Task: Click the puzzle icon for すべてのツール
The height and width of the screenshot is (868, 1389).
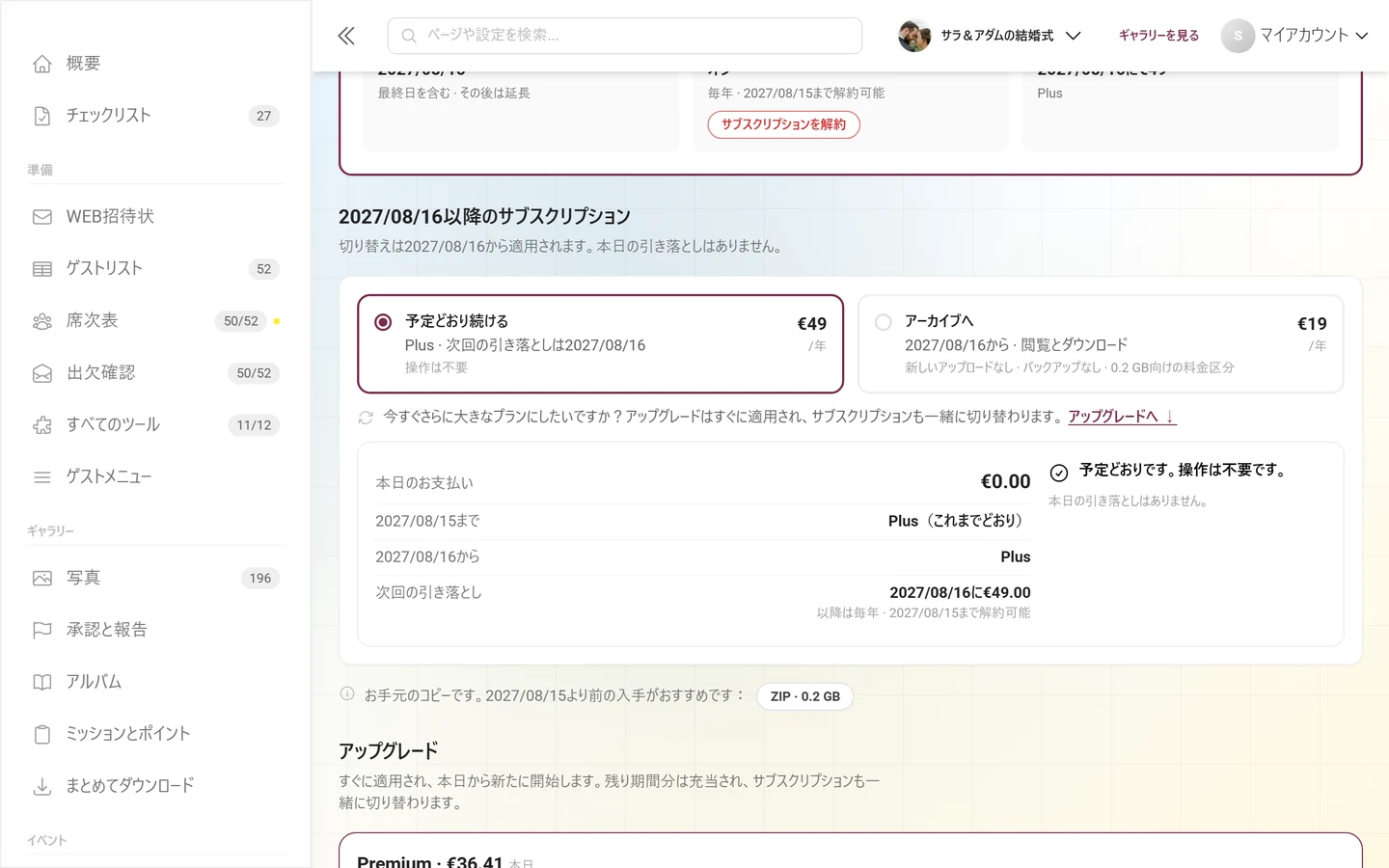Action: (x=42, y=425)
